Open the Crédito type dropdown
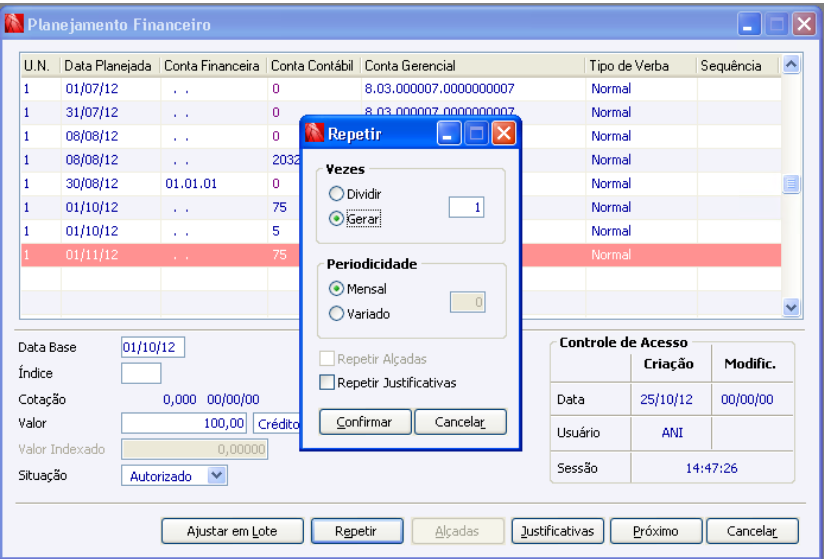Screen dimensions: 824x559 tap(277, 423)
